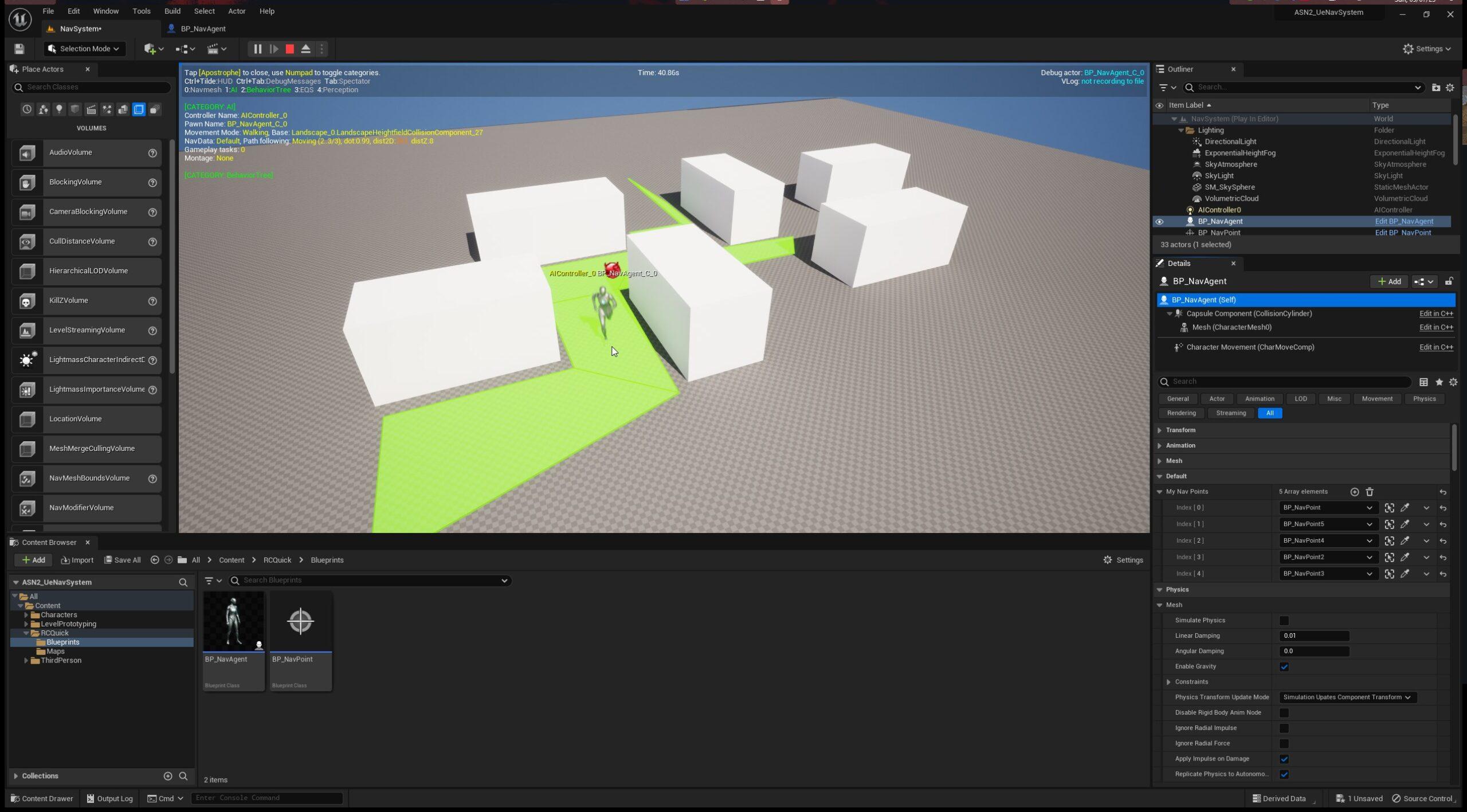Select the Volumes category icon
The width and height of the screenshot is (1467, 812).
pyautogui.click(x=139, y=109)
